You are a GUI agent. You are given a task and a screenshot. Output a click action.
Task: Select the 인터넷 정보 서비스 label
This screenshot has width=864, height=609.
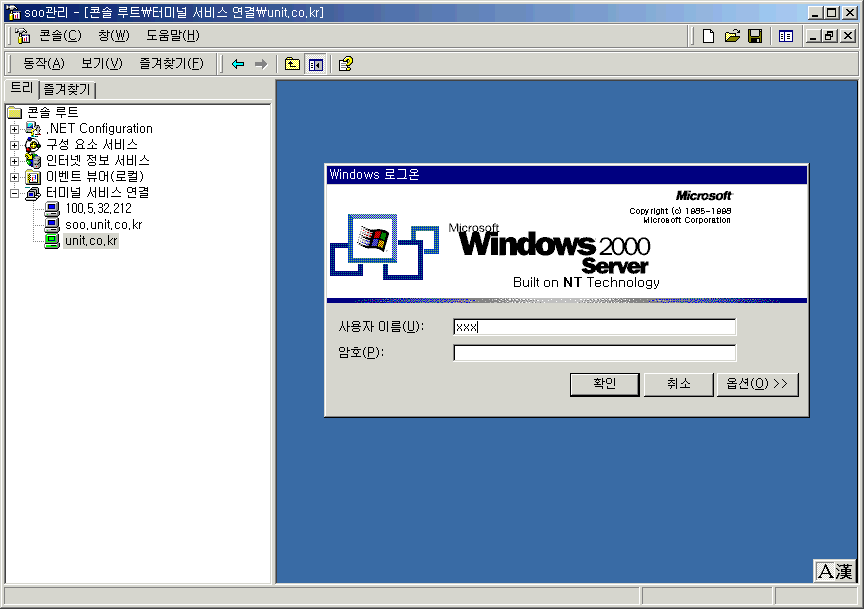click(98, 161)
